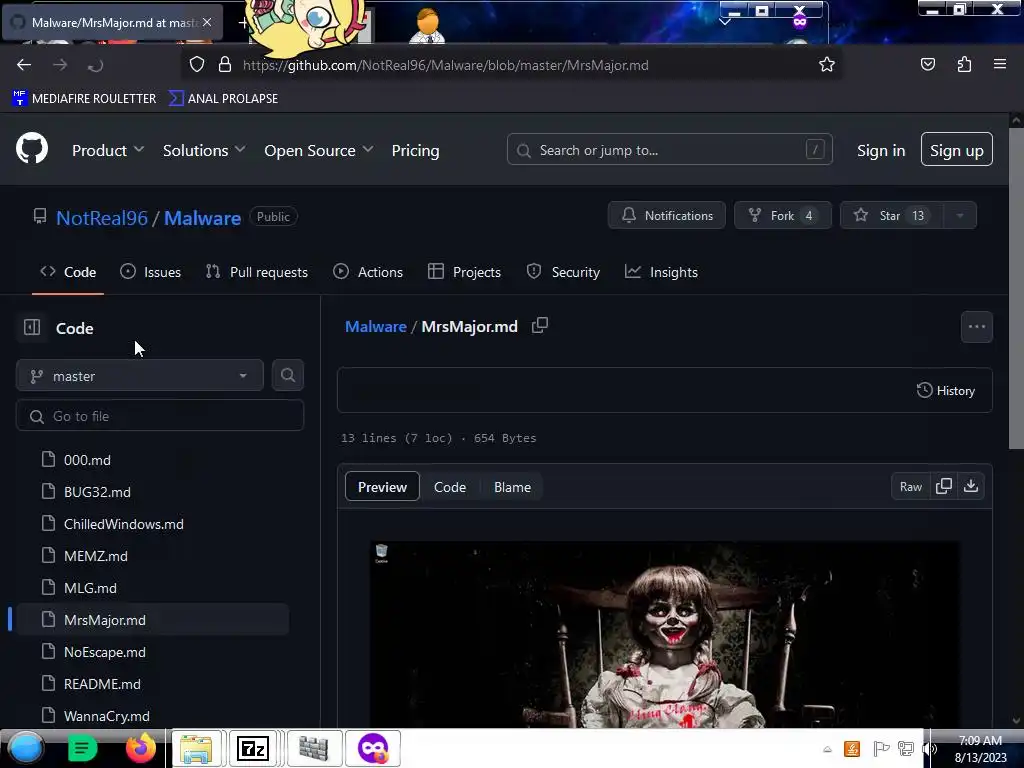This screenshot has height=768, width=1024.
Task: Click the tracking protection shield icon
Action: point(197,65)
